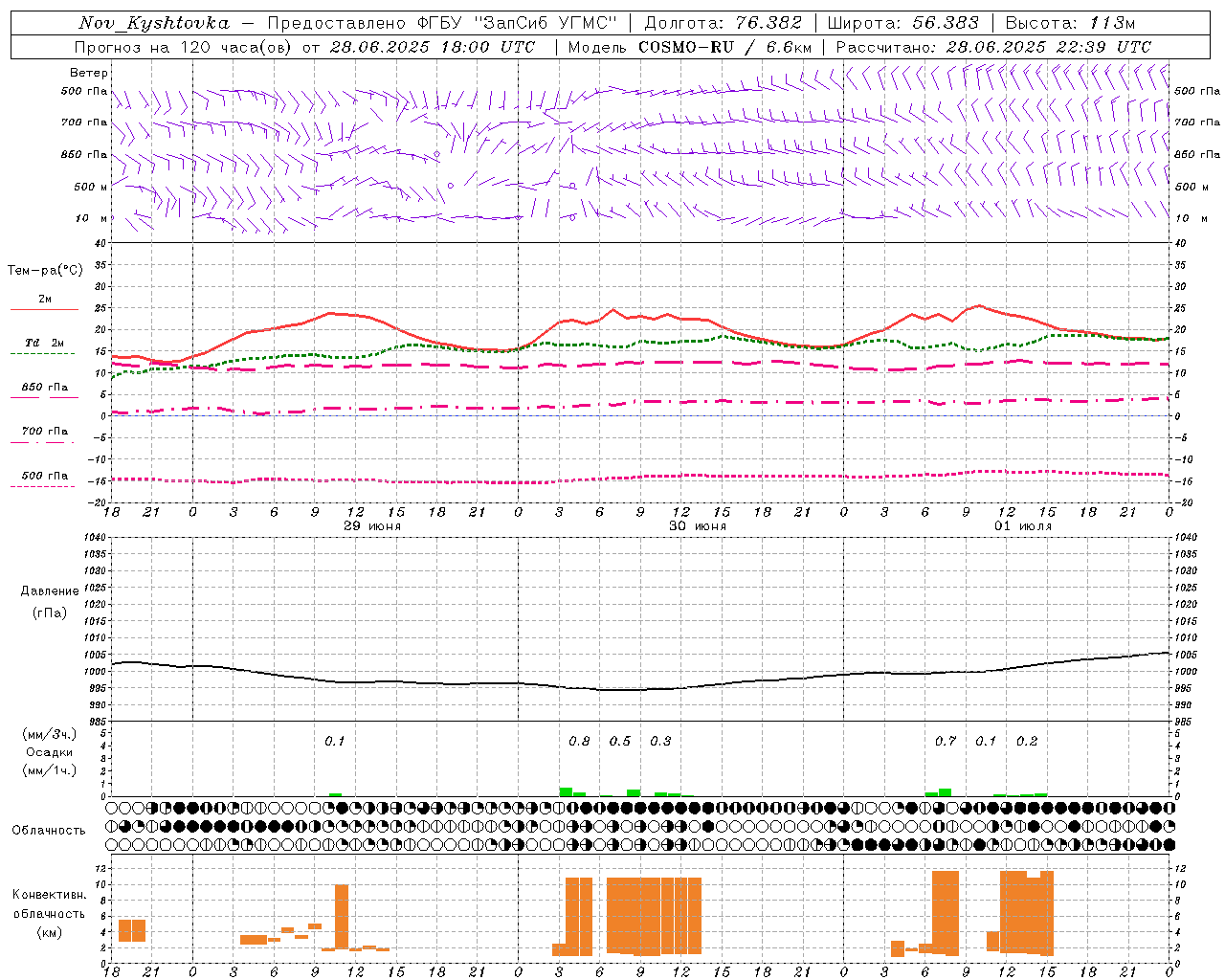Click the 'Широта: 56.383' latitude value

pos(902,23)
